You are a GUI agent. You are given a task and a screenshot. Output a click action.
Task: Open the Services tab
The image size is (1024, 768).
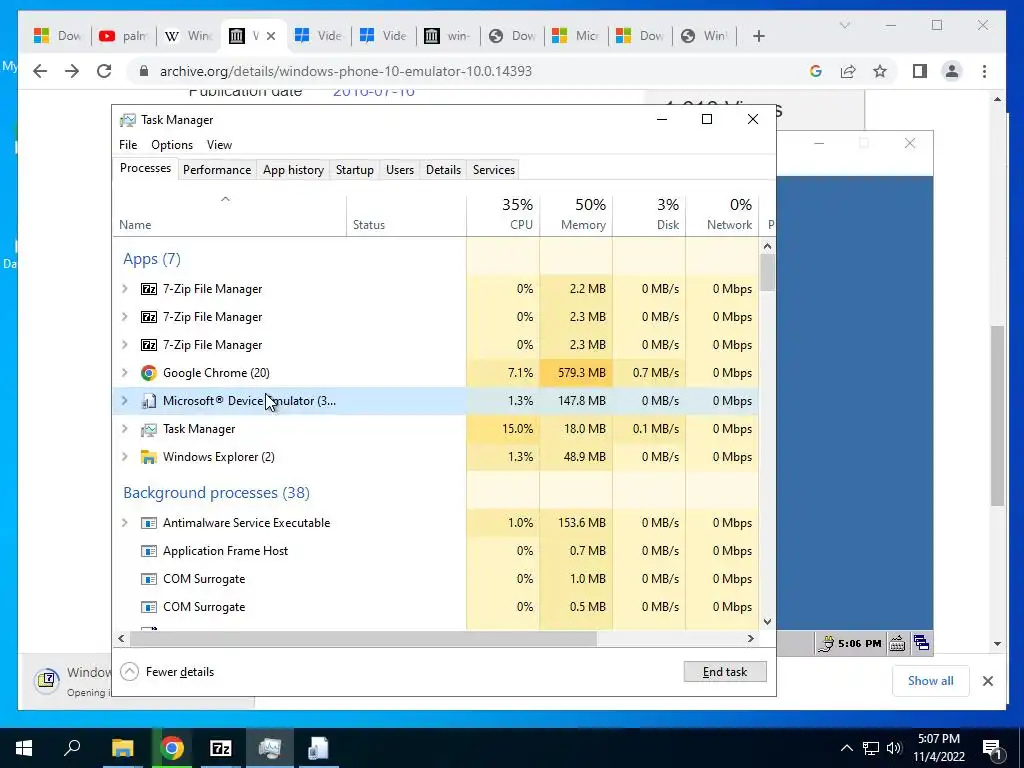coord(494,170)
